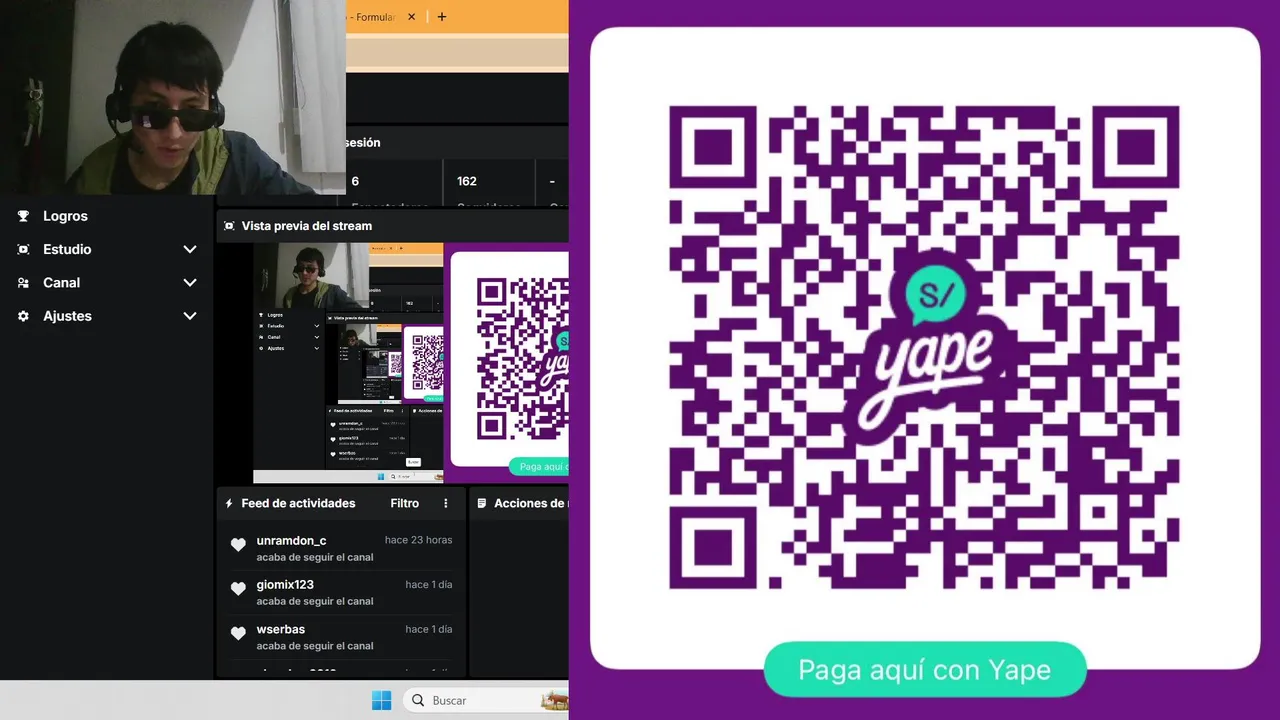Click the Vista previa del stream camera icon
This screenshot has height=720, width=1280.
point(229,226)
